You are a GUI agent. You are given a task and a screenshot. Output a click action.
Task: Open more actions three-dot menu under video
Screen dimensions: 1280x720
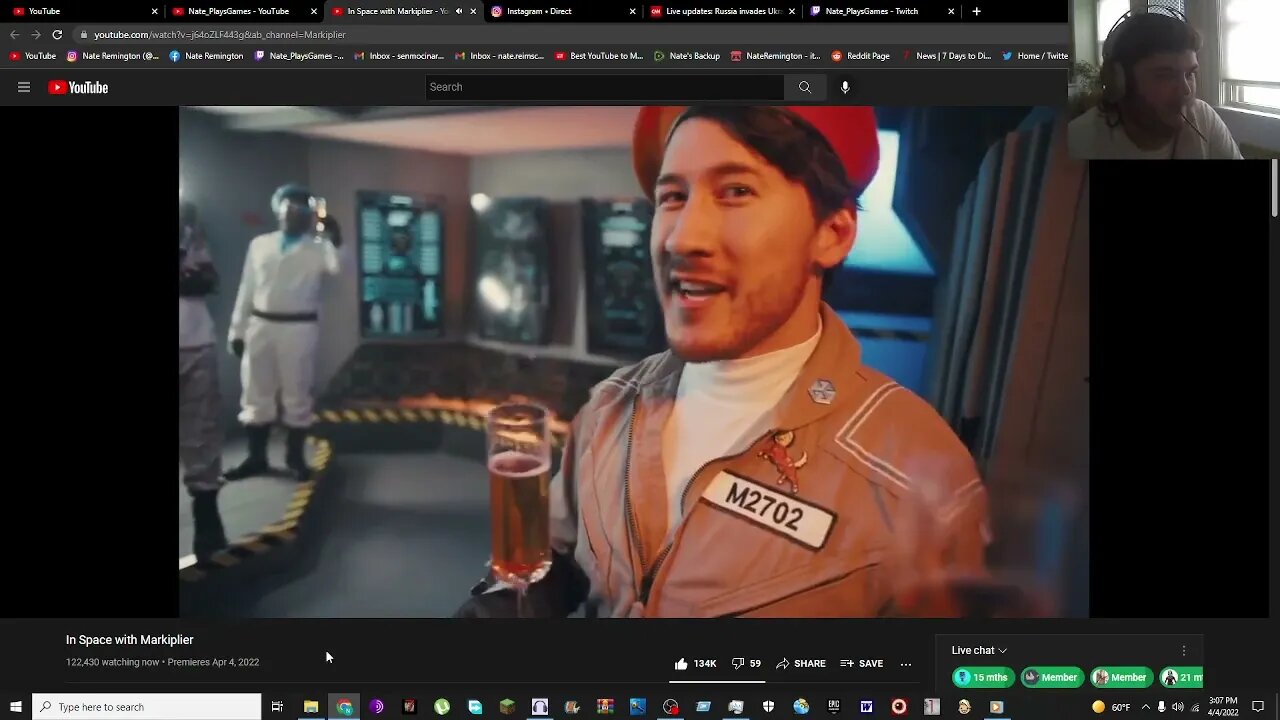[906, 663]
